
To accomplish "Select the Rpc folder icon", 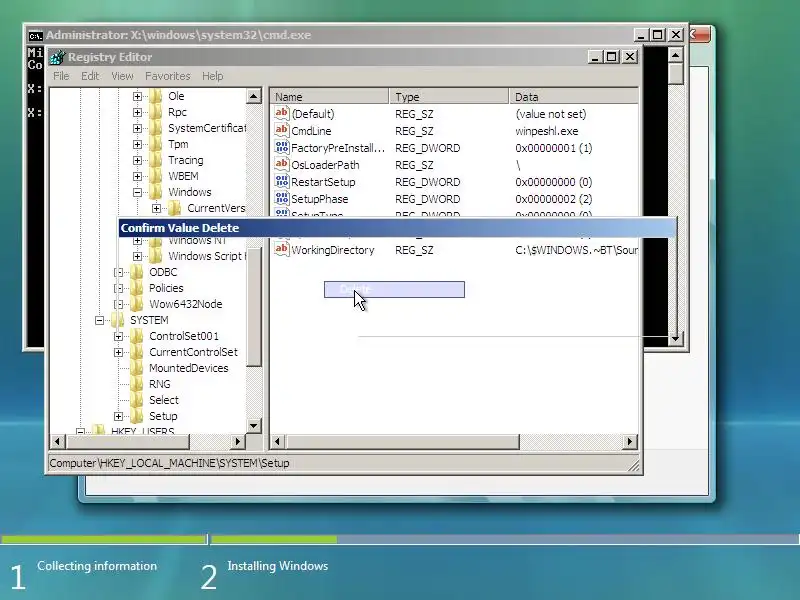I will coord(156,112).
